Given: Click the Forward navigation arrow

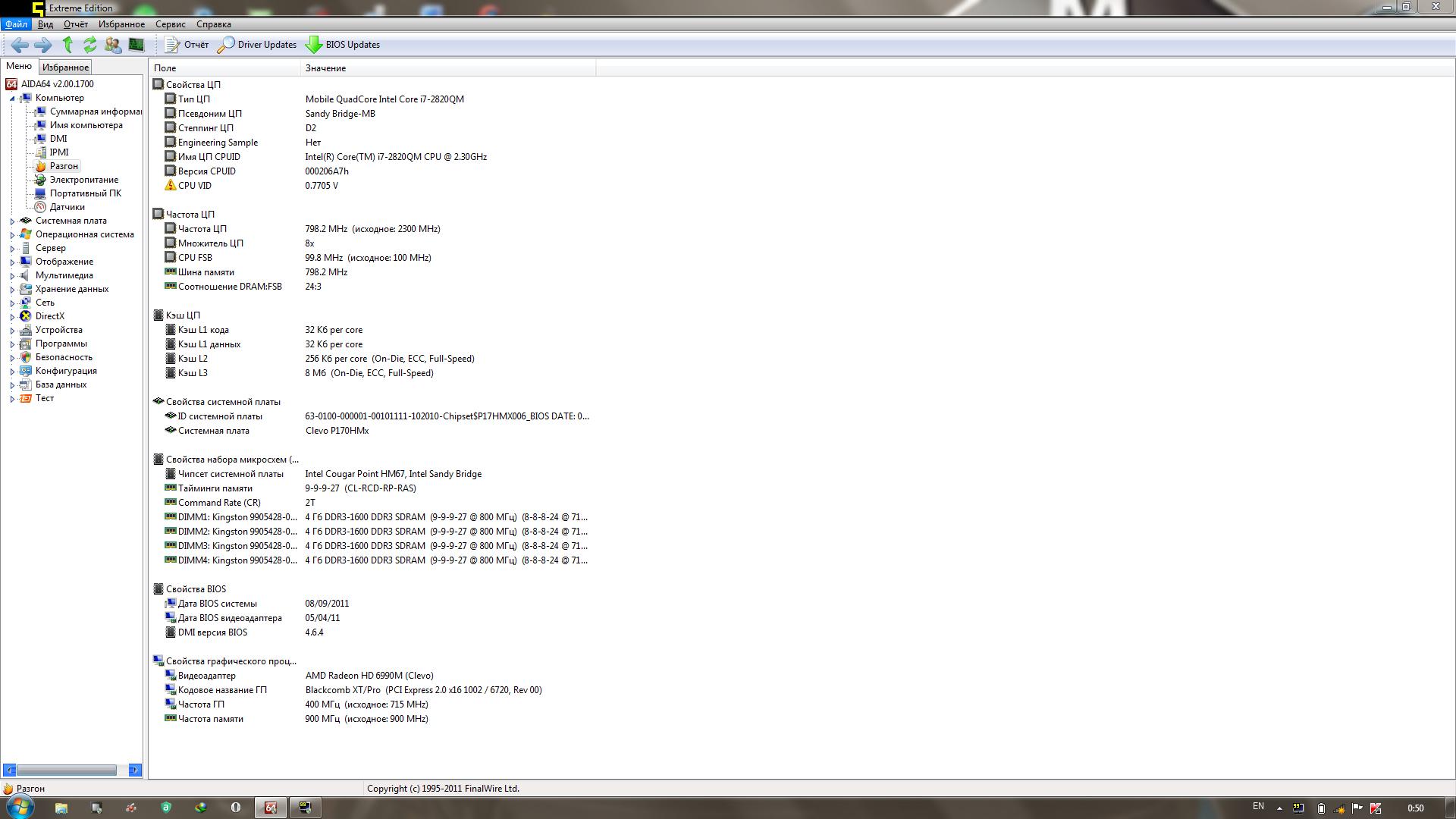Looking at the screenshot, I should pyautogui.click(x=43, y=45).
